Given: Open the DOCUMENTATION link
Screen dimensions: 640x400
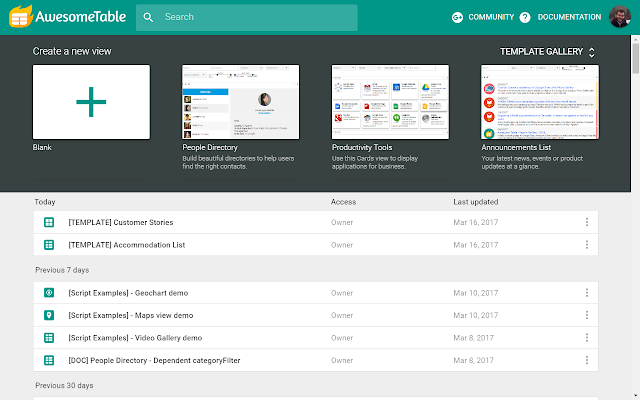Looking at the screenshot, I should 569,17.
